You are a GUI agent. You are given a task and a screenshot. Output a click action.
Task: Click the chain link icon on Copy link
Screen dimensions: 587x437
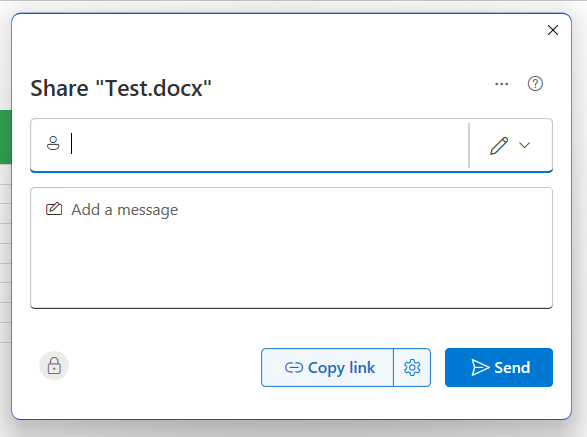294,368
